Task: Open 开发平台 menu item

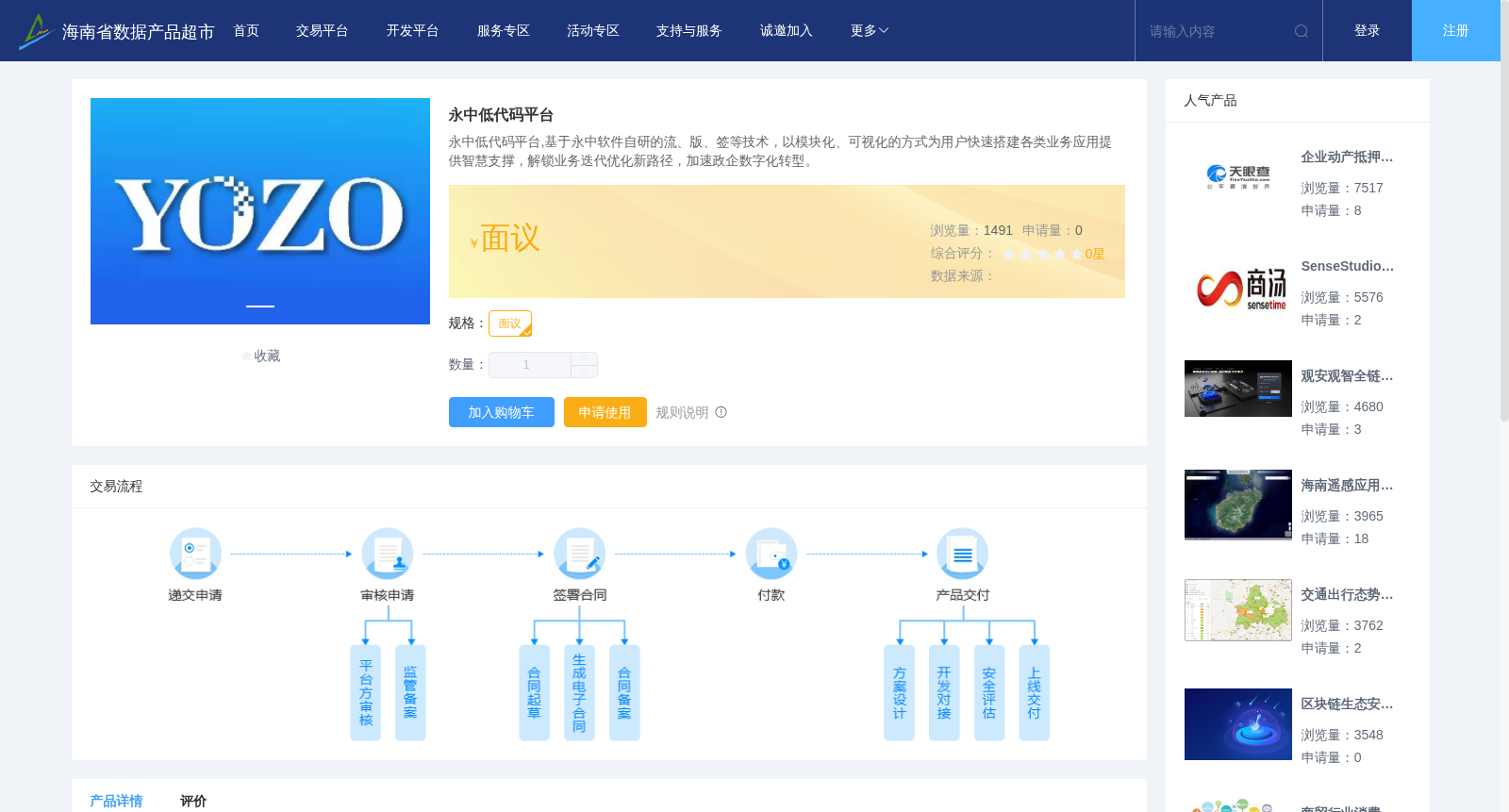Action: tap(413, 31)
